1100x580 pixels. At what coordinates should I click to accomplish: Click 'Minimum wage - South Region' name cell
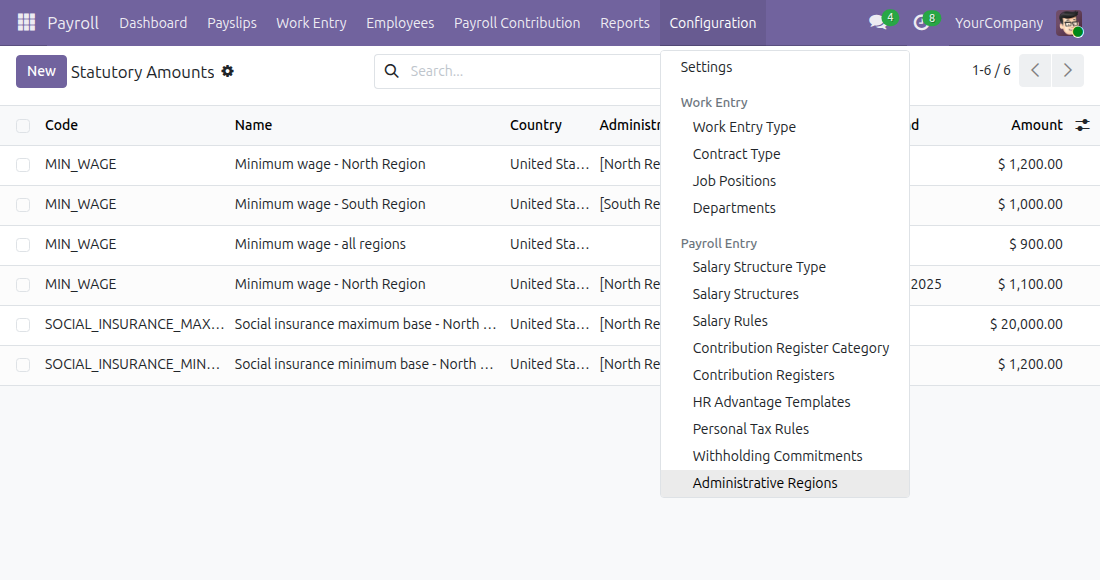tap(330, 204)
